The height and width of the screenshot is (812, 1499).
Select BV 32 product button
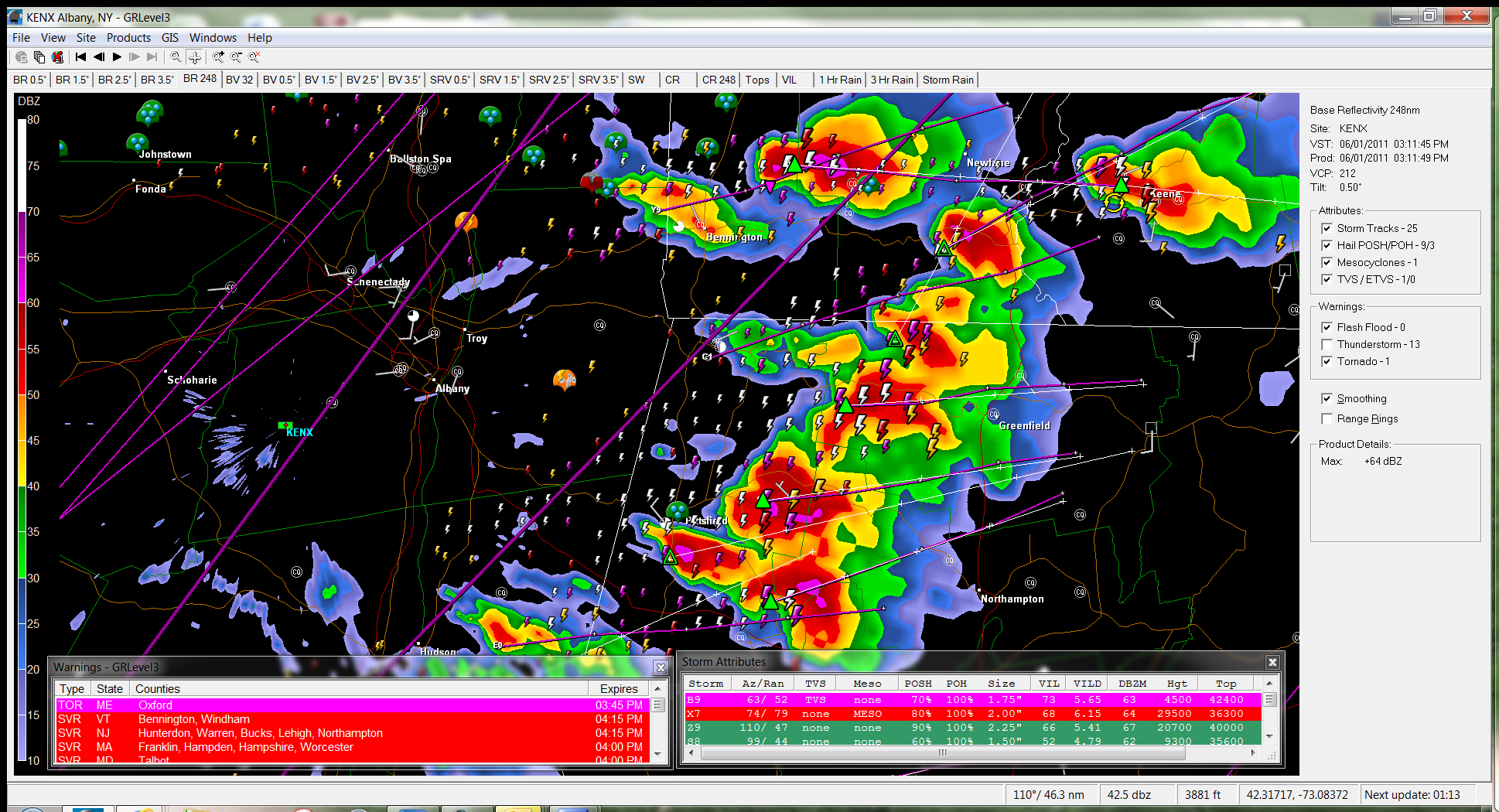(240, 80)
